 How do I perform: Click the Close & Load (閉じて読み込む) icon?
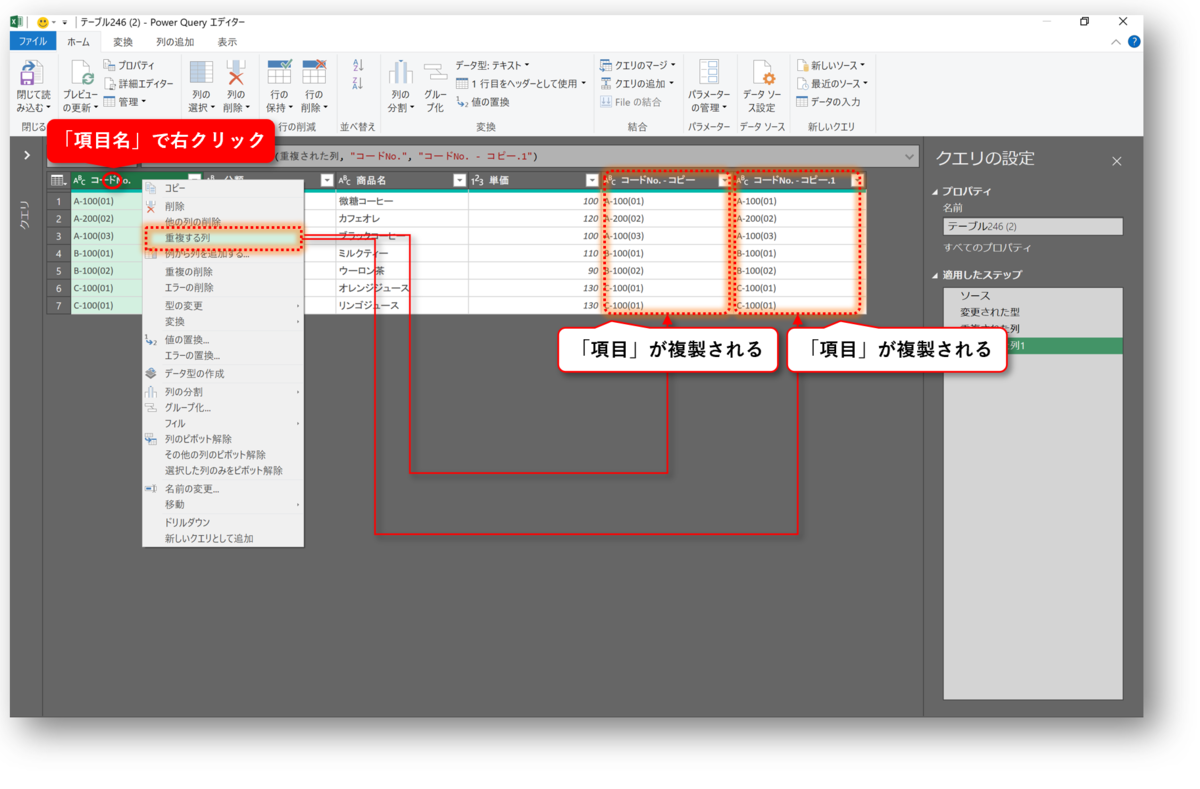pyautogui.click(x=32, y=73)
